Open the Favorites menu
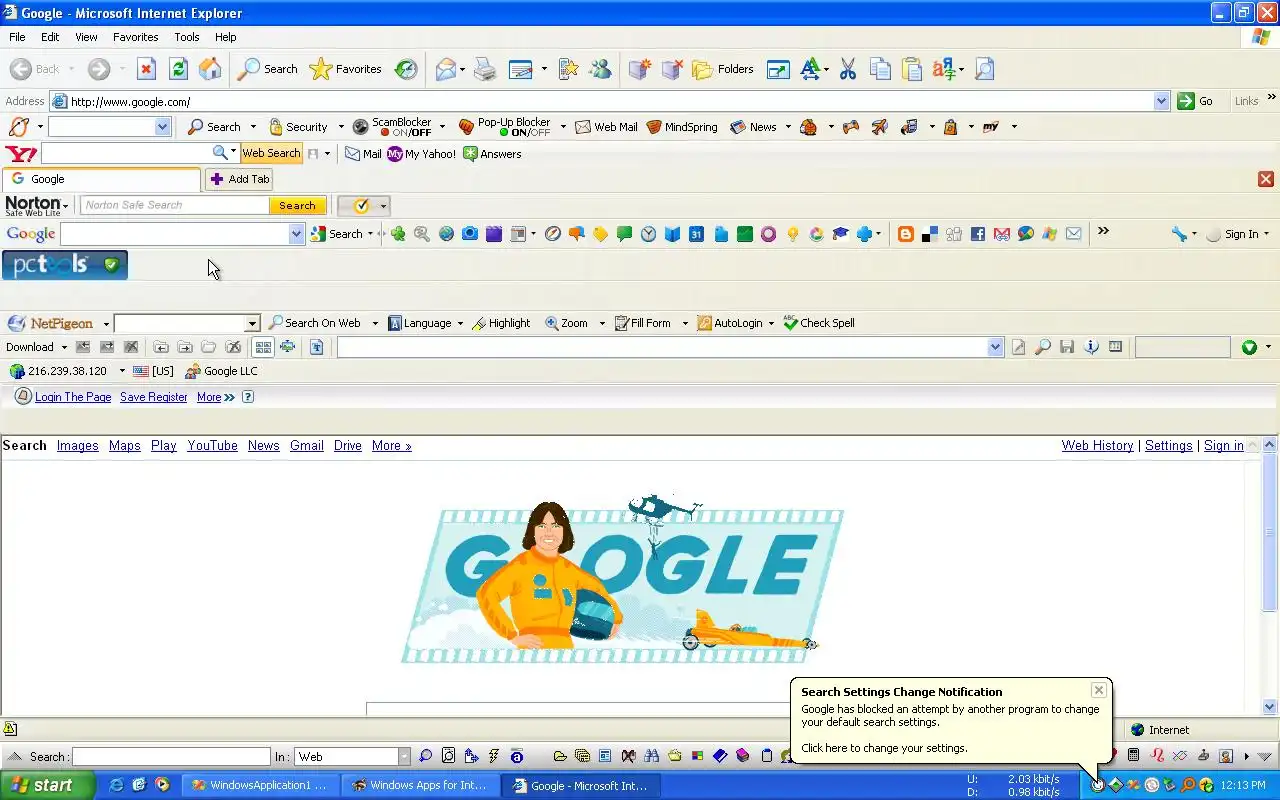Image resolution: width=1280 pixels, height=800 pixels. point(135,37)
